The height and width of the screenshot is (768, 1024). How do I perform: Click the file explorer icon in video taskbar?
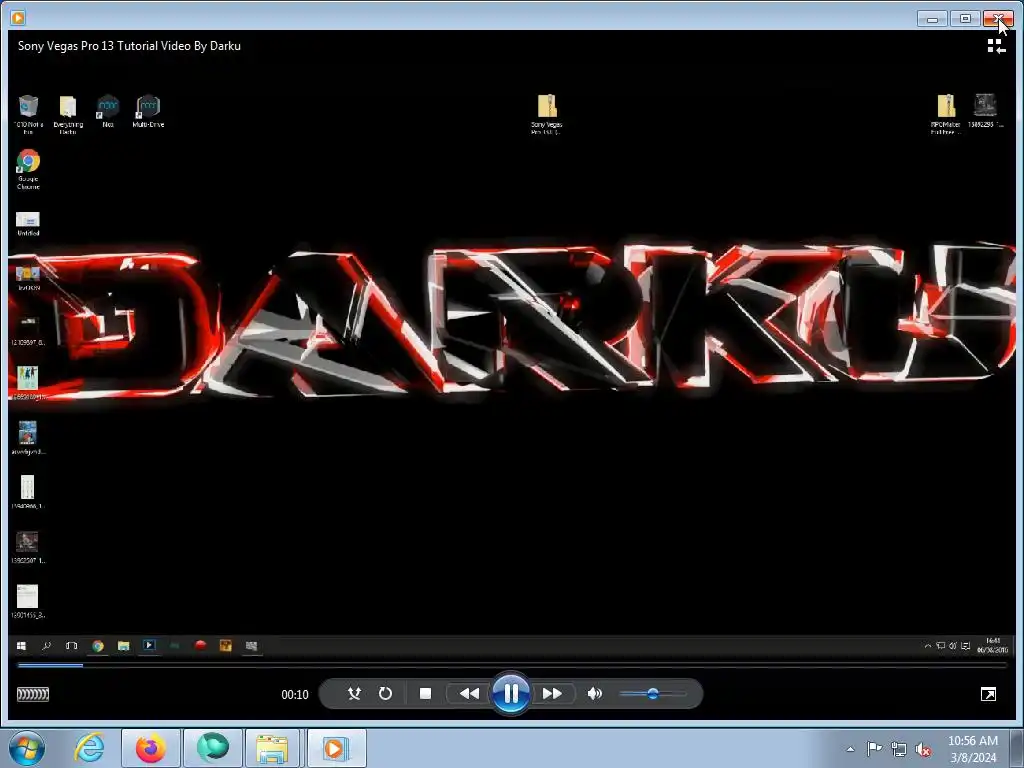[x=123, y=646]
